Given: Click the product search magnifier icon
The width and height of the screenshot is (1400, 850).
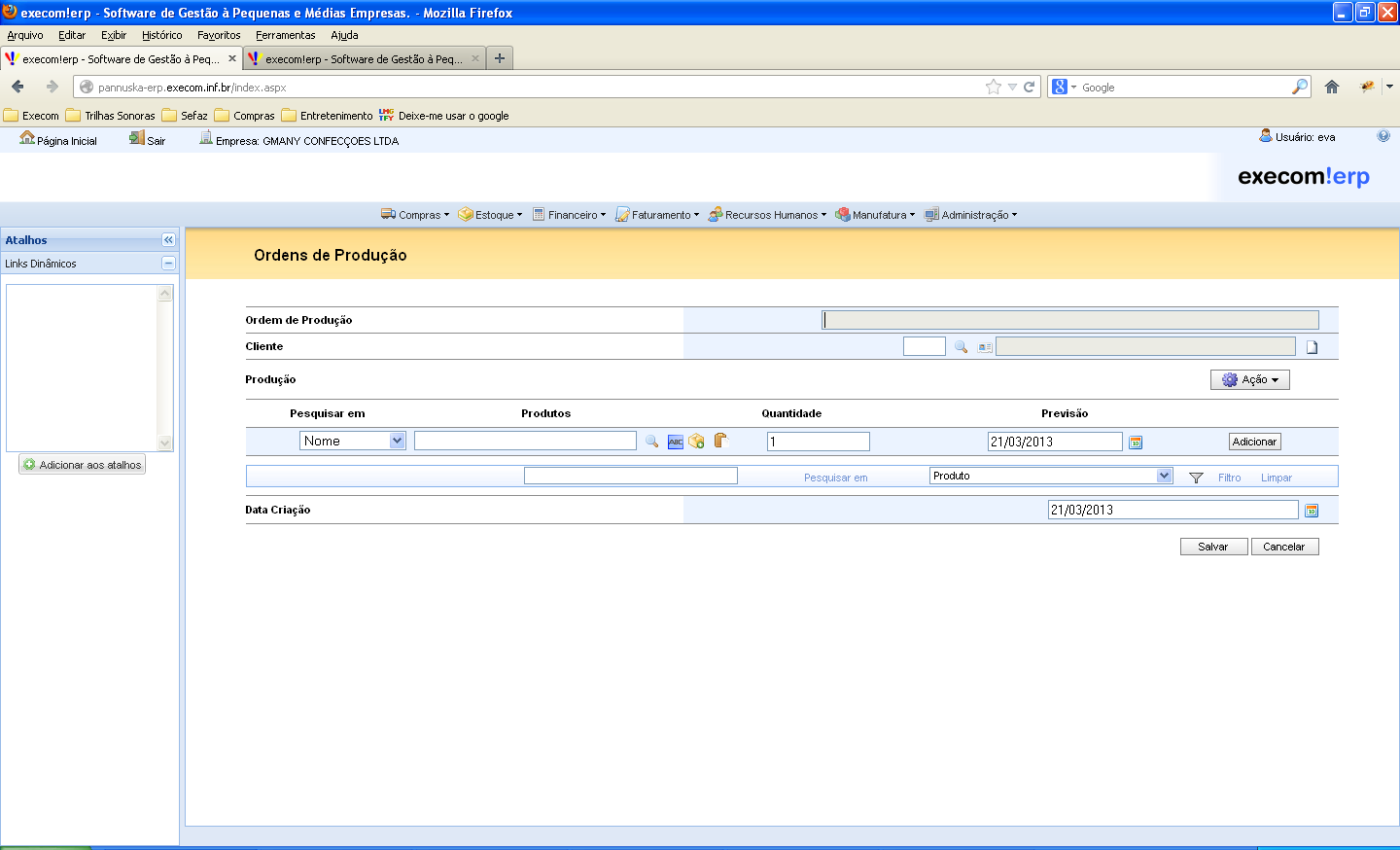Looking at the screenshot, I should pos(652,442).
